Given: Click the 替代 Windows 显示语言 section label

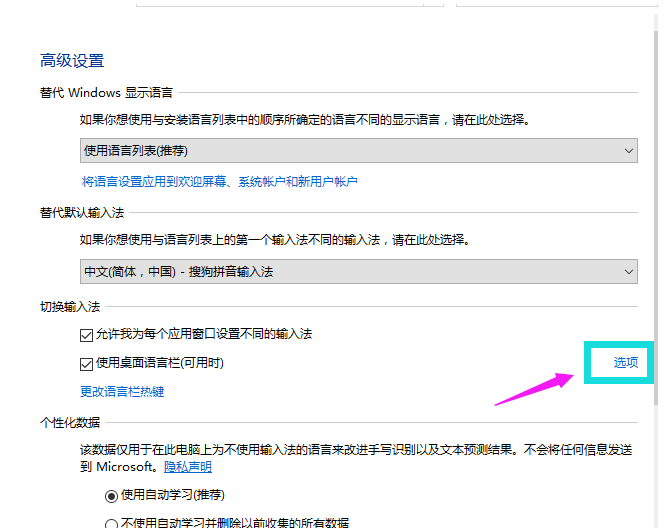Looking at the screenshot, I should 106,92.
